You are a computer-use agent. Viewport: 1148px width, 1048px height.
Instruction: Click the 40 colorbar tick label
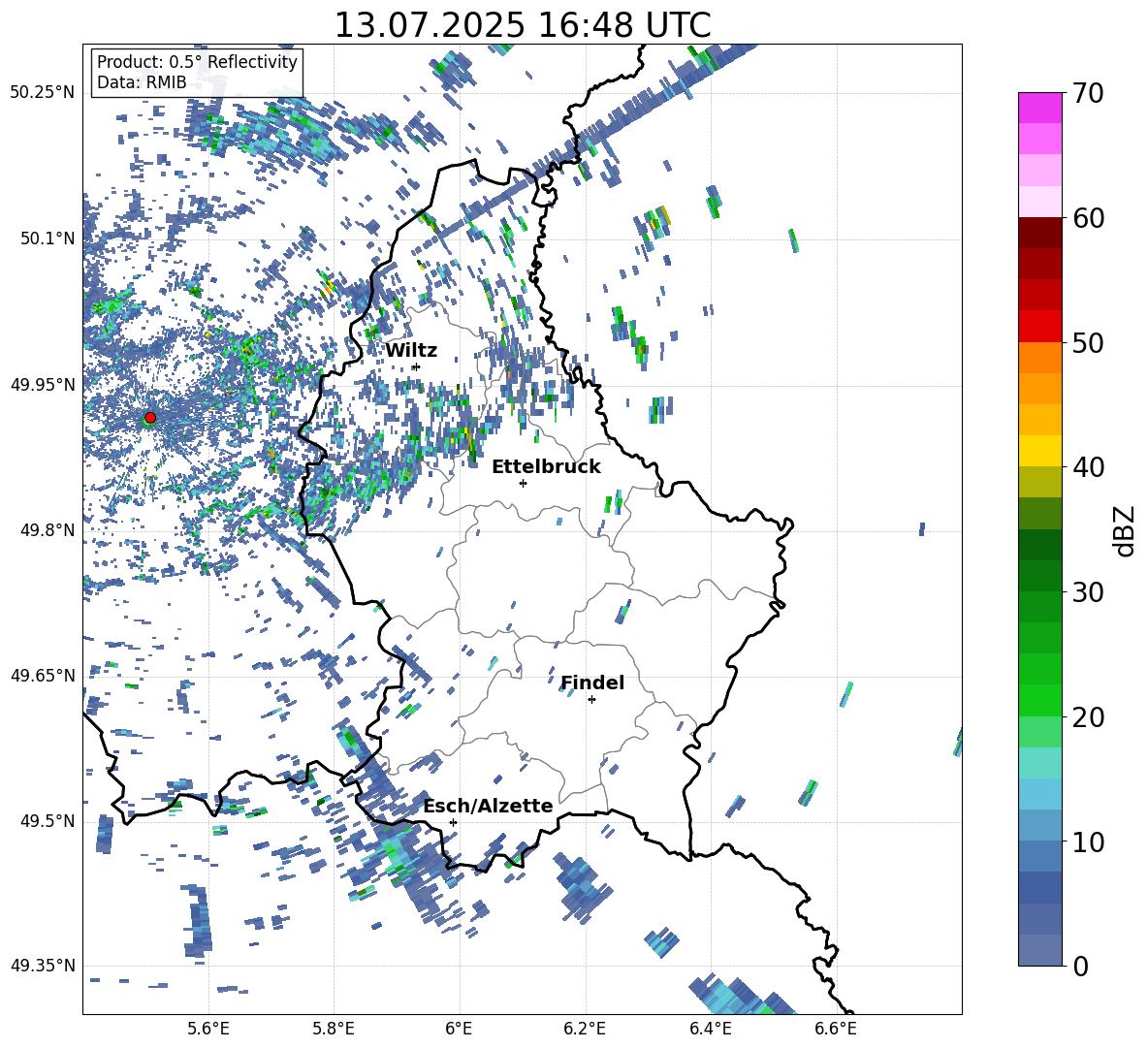click(1088, 467)
